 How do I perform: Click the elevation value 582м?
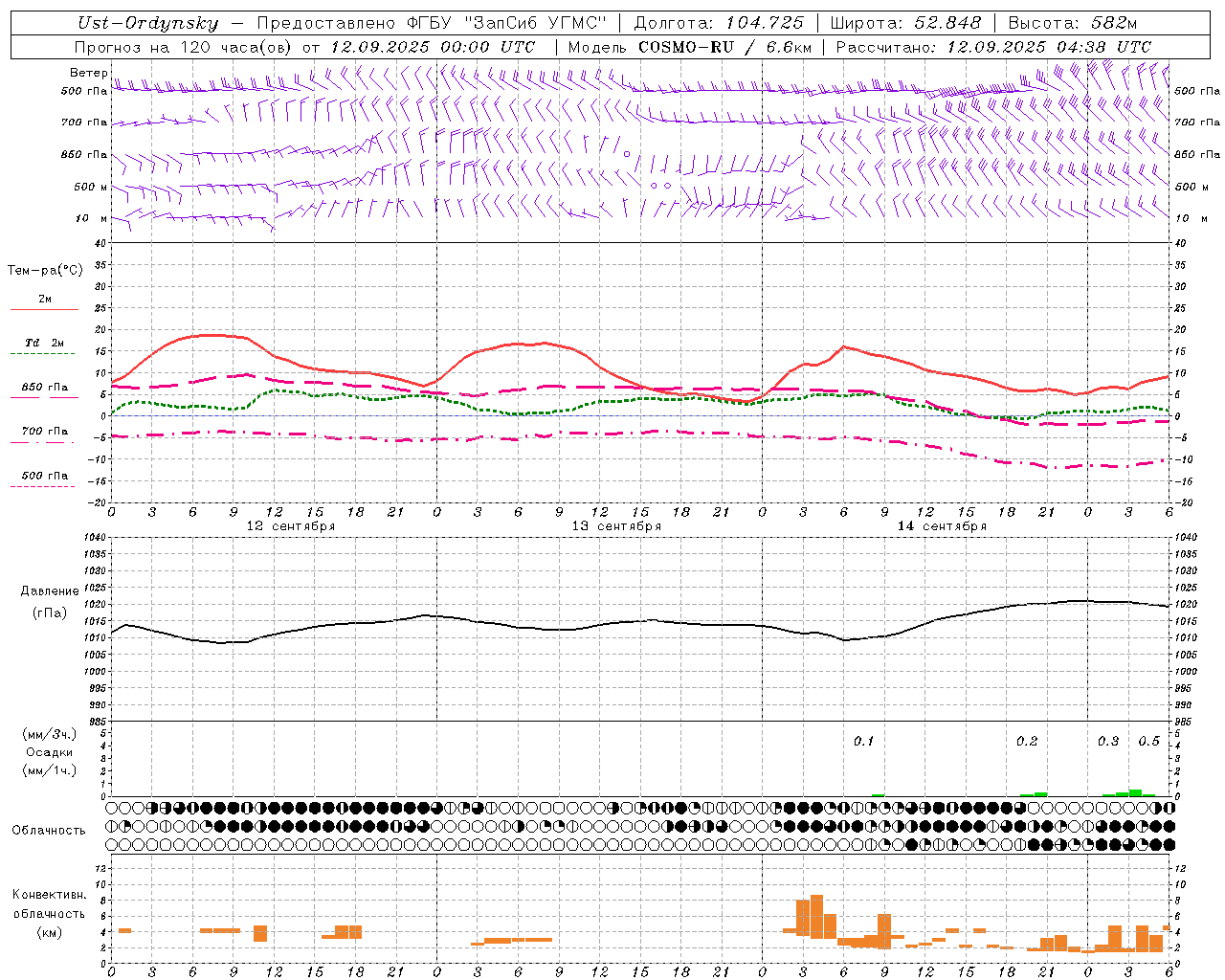click(1114, 23)
